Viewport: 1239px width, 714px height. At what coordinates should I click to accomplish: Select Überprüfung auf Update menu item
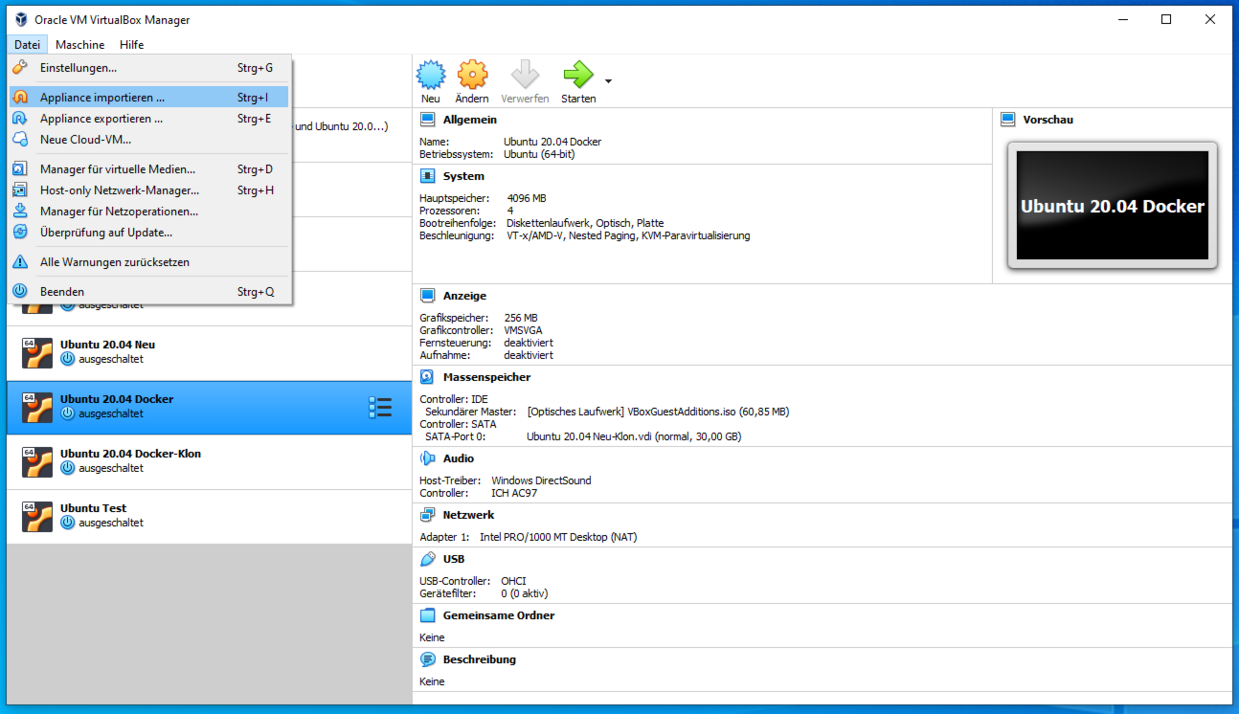pyautogui.click(x=106, y=233)
